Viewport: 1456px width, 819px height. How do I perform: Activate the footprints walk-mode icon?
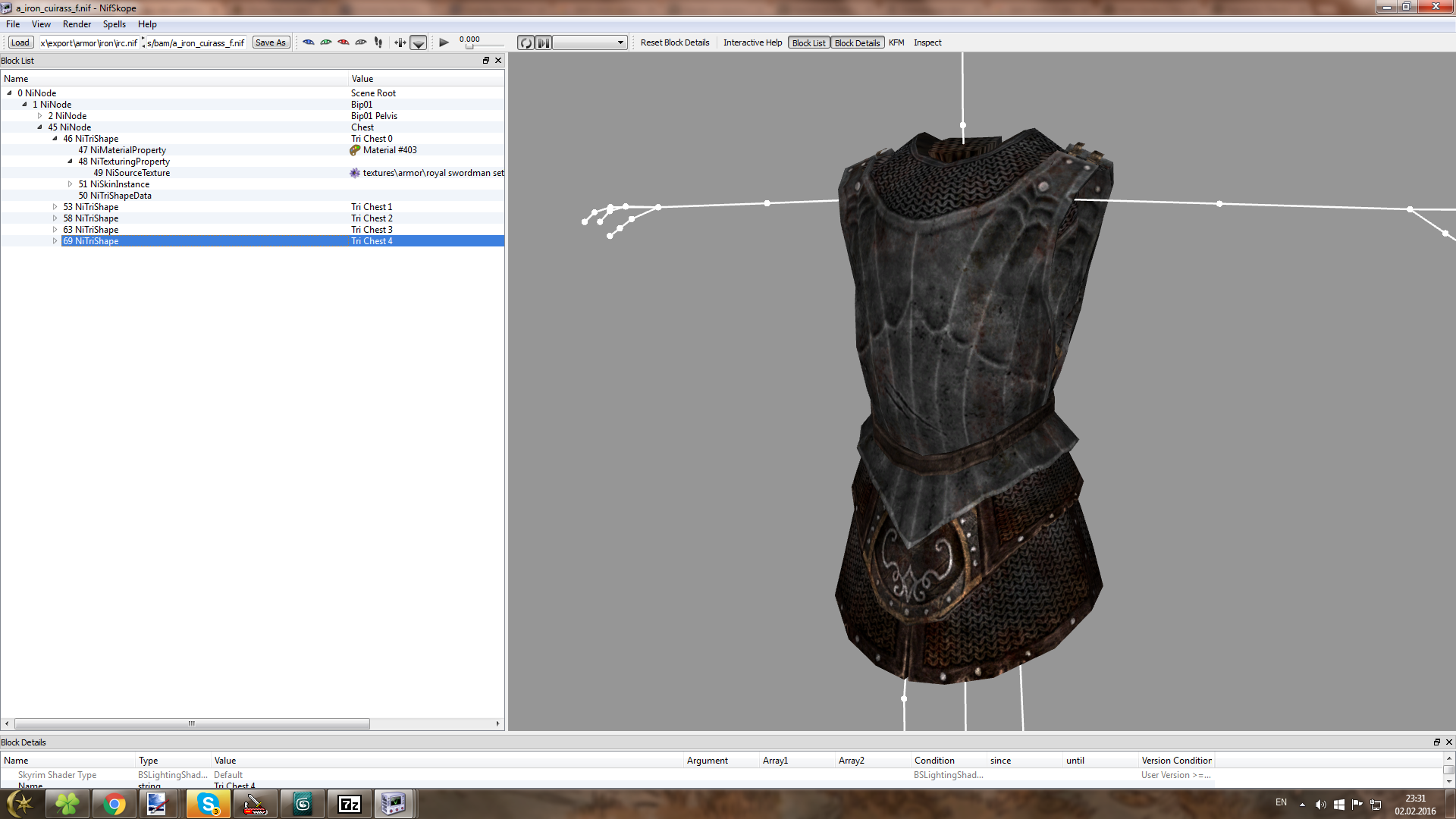click(378, 42)
